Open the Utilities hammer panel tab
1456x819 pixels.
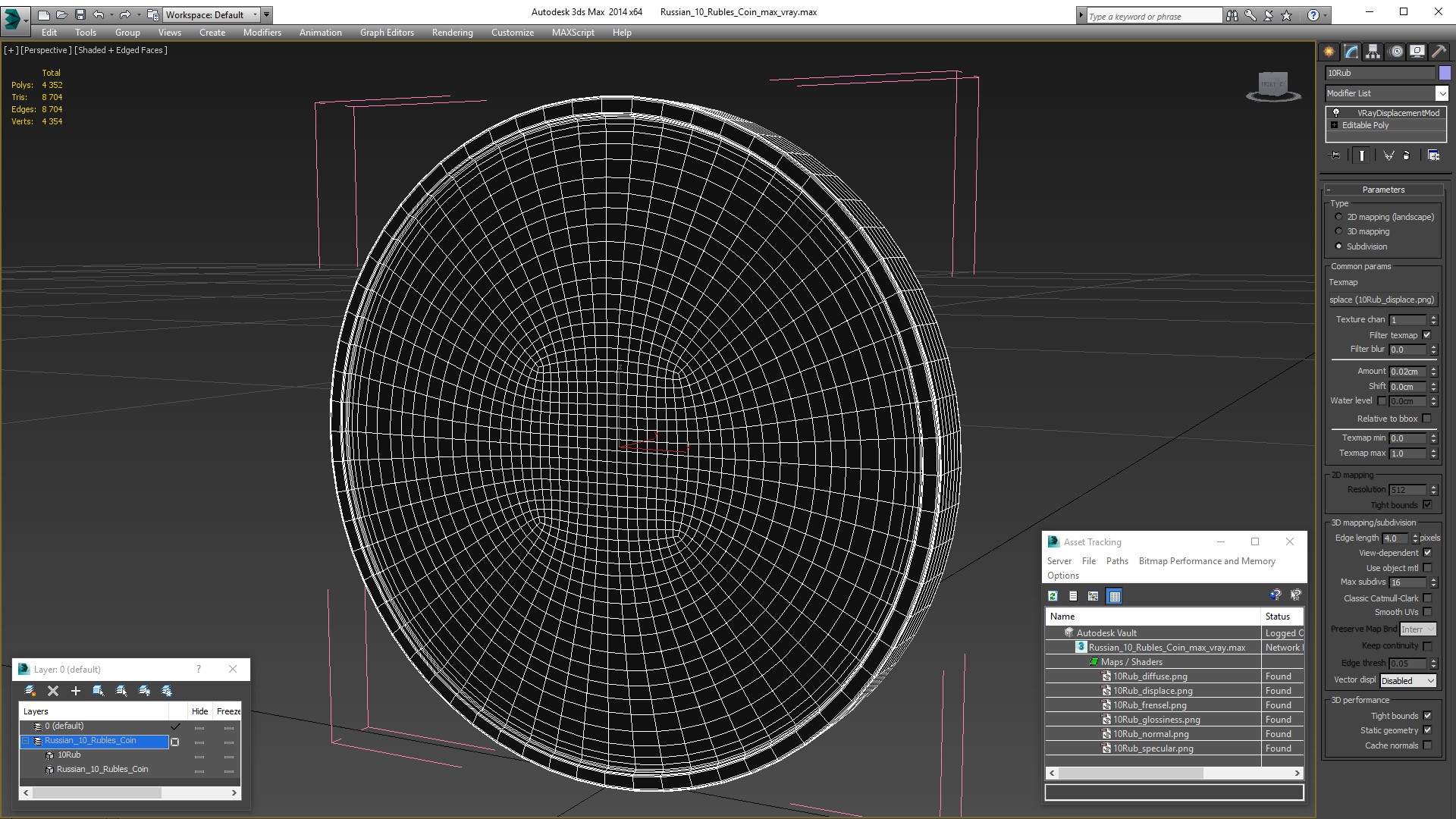[1439, 52]
